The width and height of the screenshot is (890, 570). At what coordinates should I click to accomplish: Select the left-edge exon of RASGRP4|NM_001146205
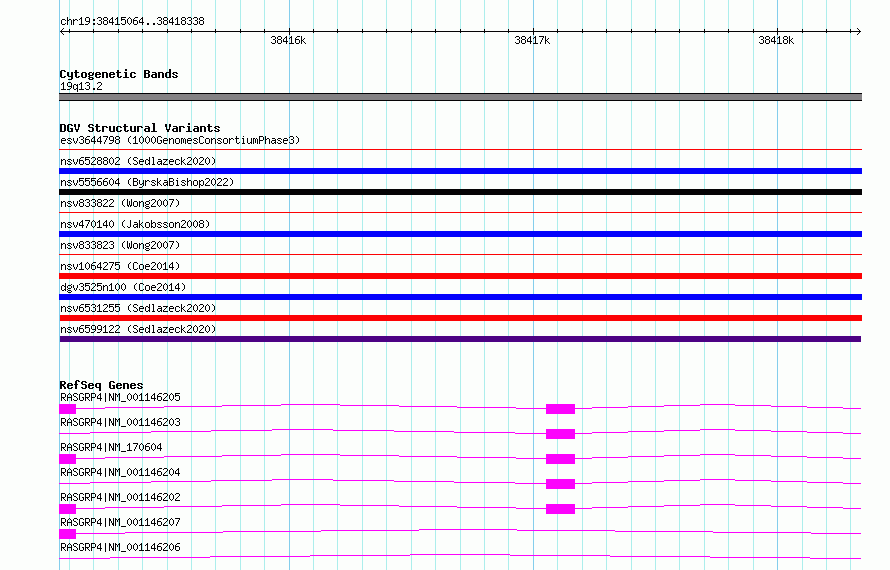tap(68, 409)
